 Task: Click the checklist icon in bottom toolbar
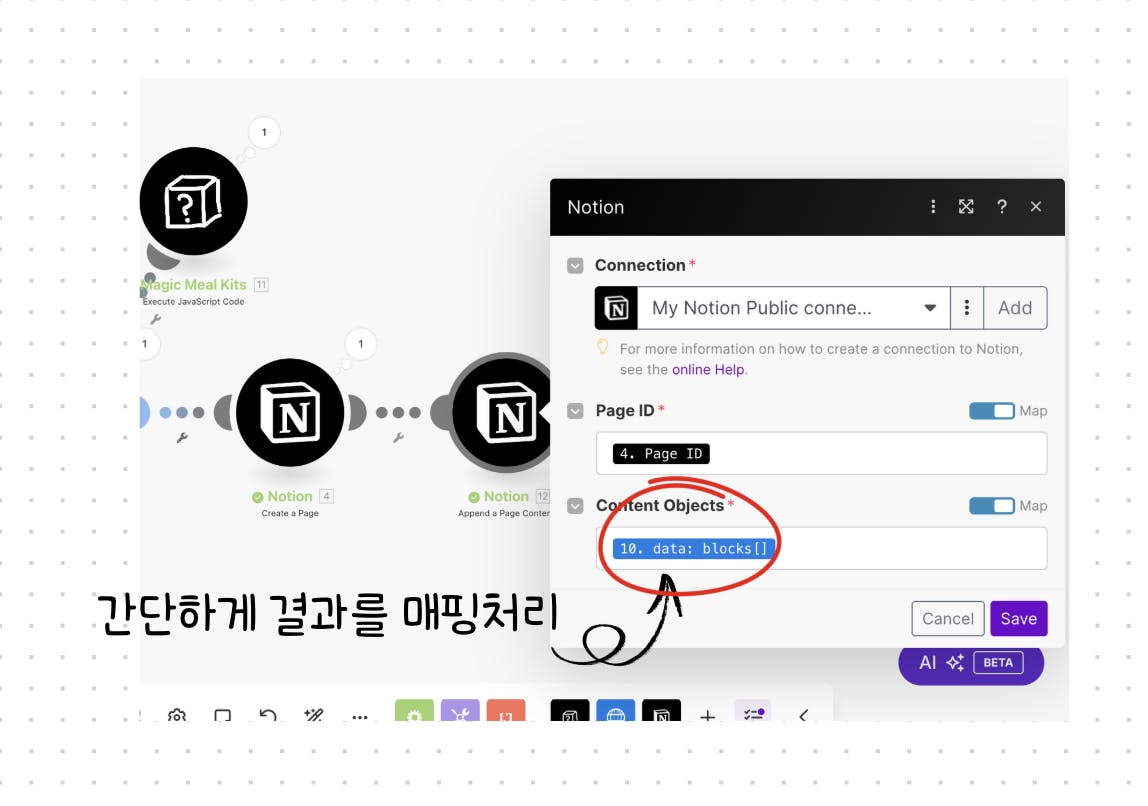[x=753, y=712]
